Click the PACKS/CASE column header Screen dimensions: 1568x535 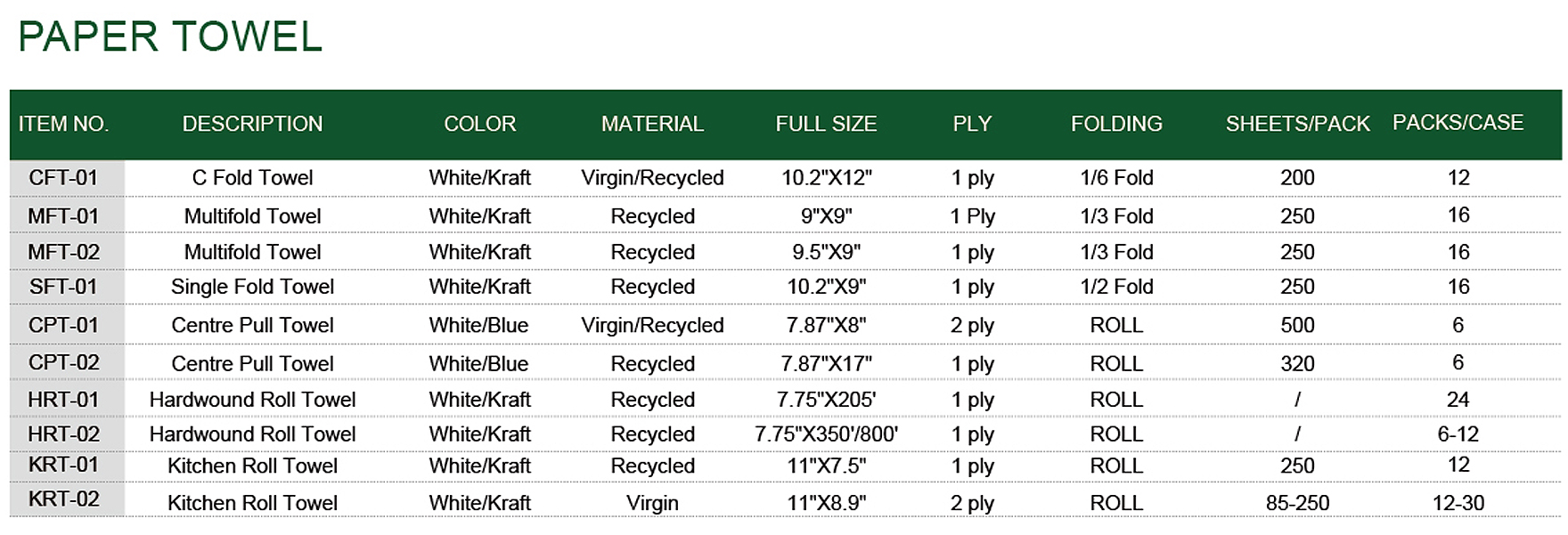1458,123
